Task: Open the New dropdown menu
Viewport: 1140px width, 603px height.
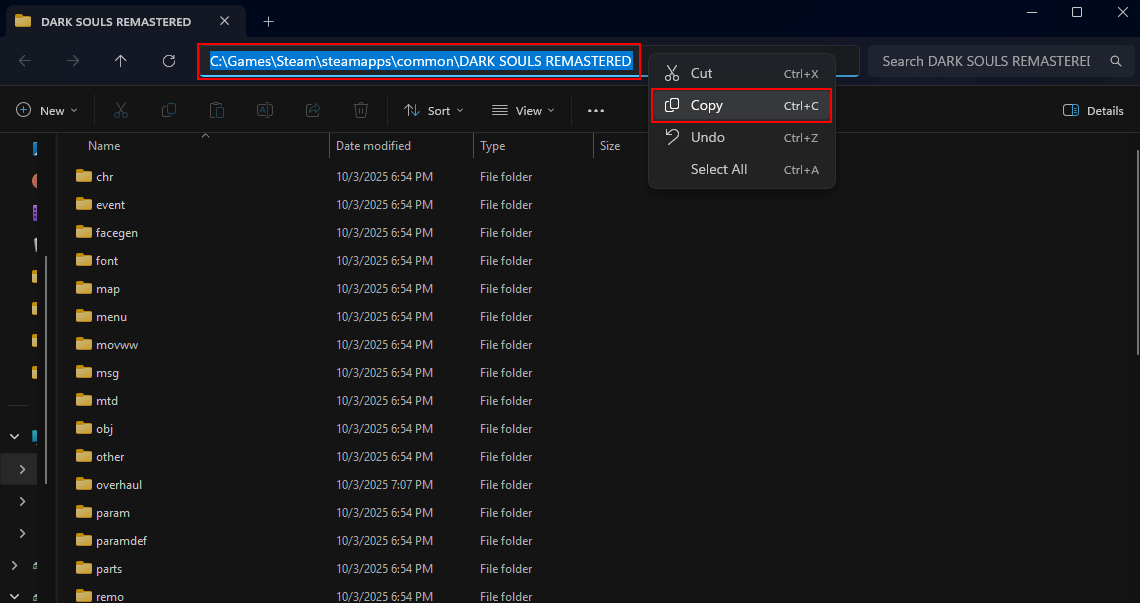Action: click(47, 111)
